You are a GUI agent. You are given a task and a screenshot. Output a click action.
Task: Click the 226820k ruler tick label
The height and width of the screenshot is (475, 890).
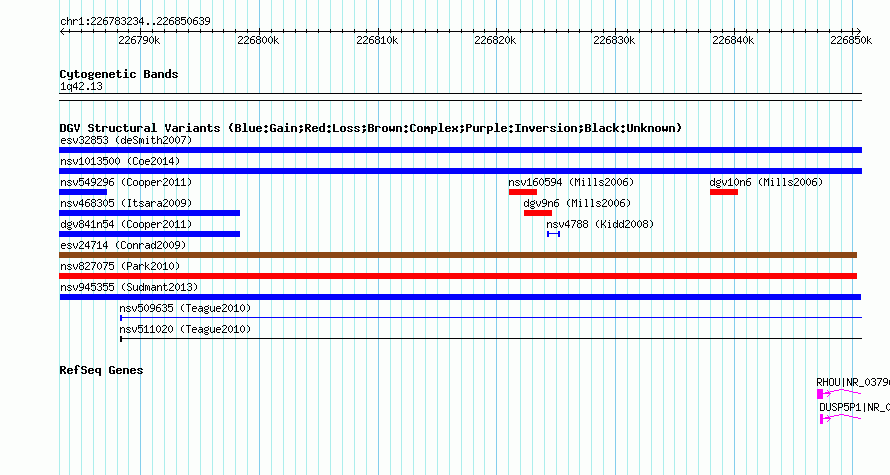coord(495,40)
